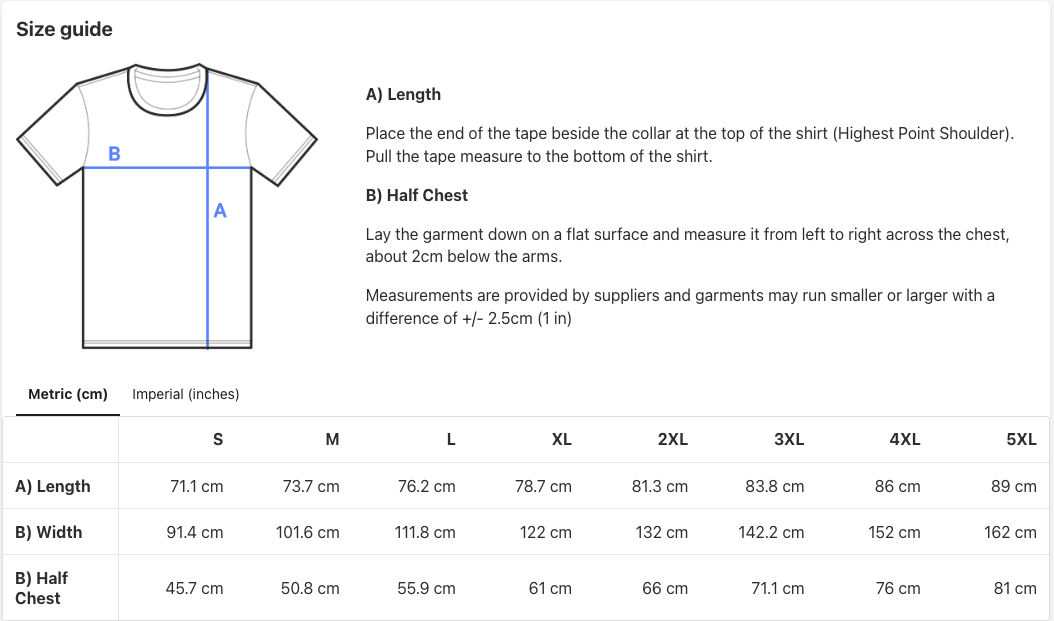The height and width of the screenshot is (621, 1054).
Task: Click the 2XL size column header
Action: point(673,439)
